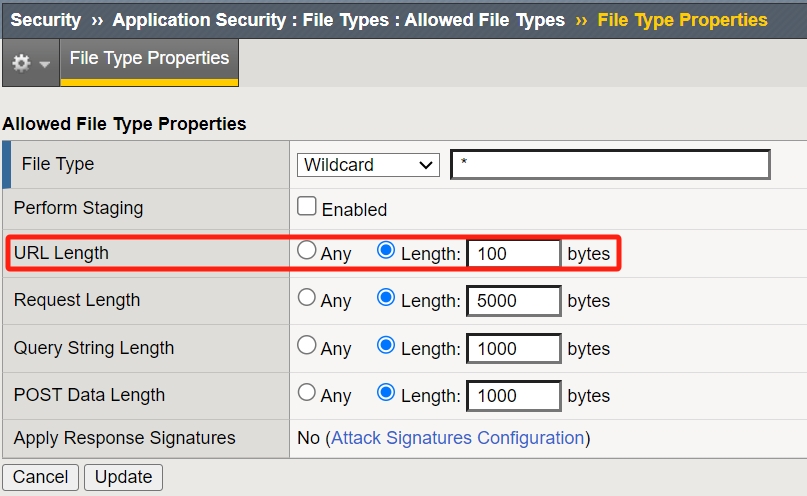Click the Query String Length value field

[513, 348]
